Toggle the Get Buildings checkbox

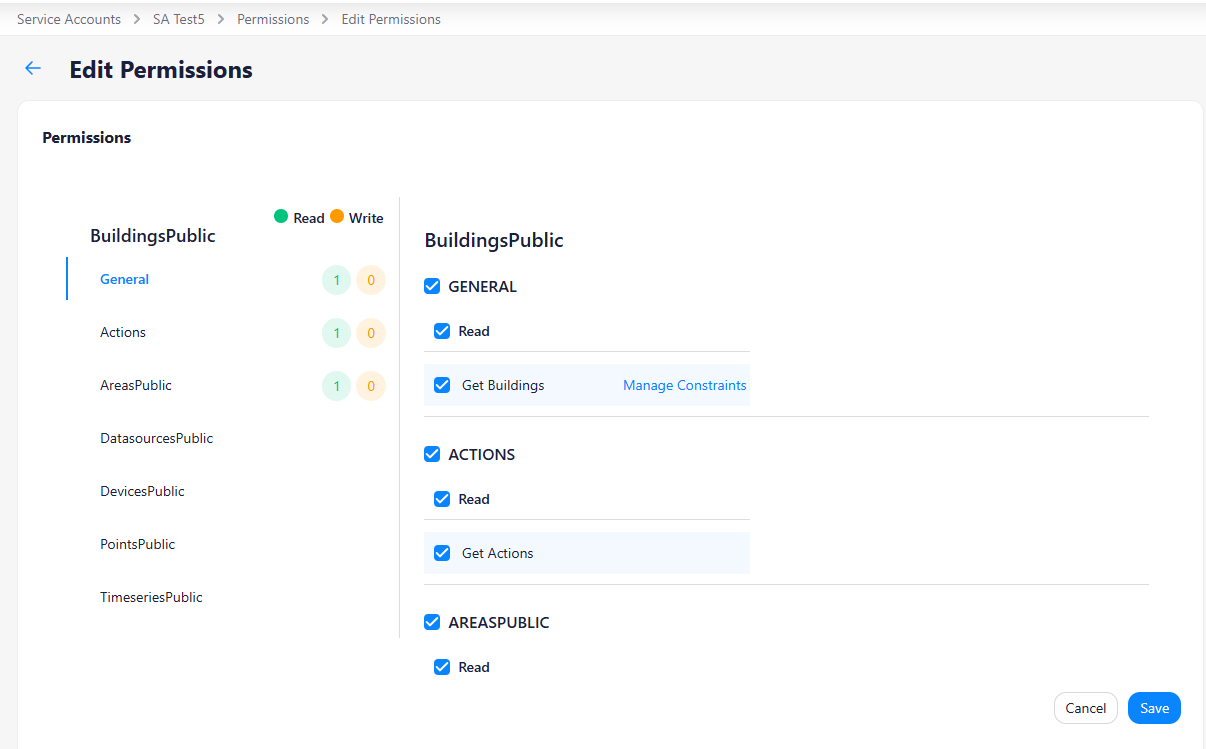[x=442, y=385]
